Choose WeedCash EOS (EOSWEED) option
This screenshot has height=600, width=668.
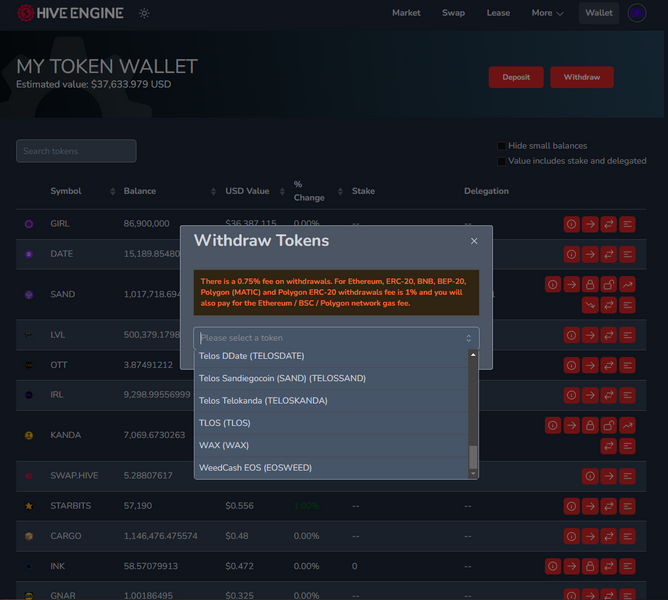pyautogui.click(x=331, y=468)
